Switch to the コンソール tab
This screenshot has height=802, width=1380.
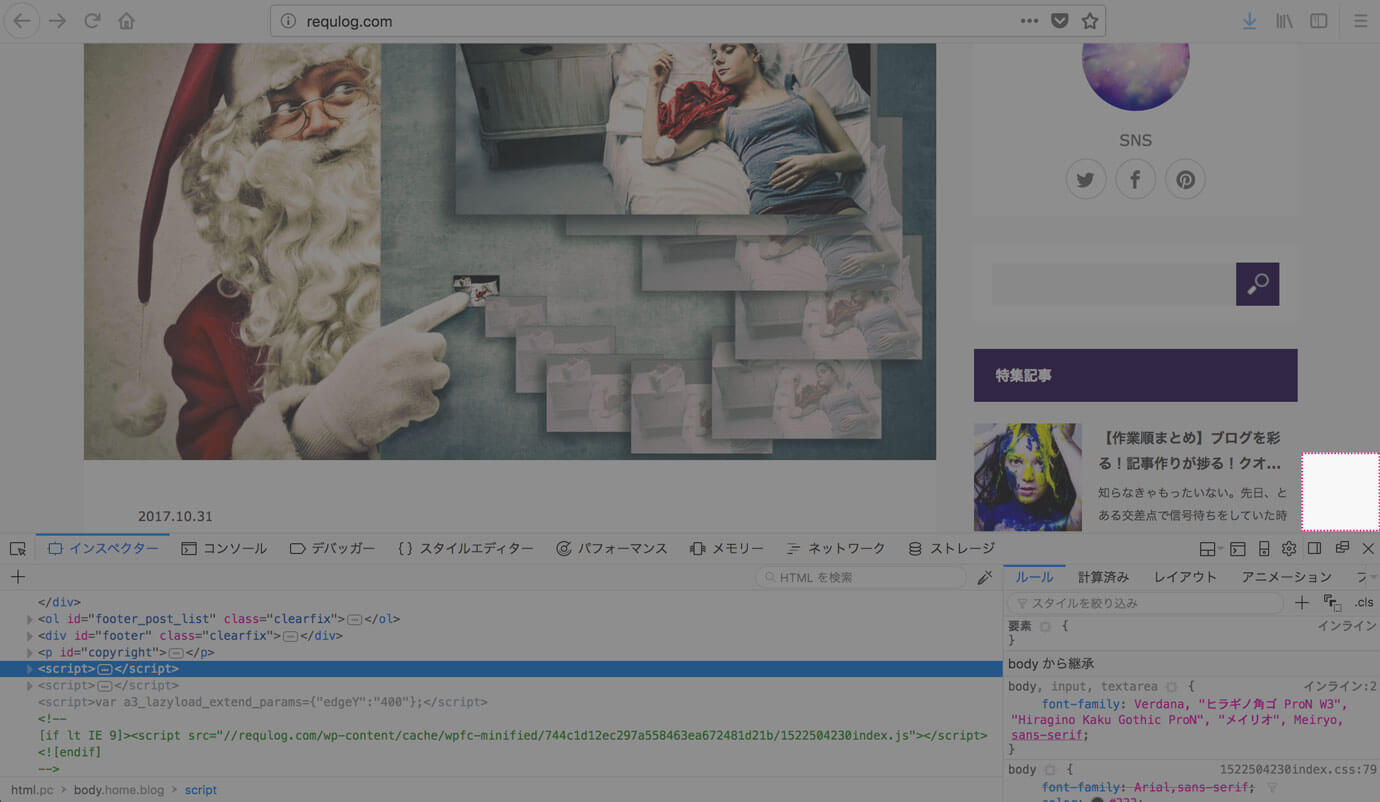(224, 548)
